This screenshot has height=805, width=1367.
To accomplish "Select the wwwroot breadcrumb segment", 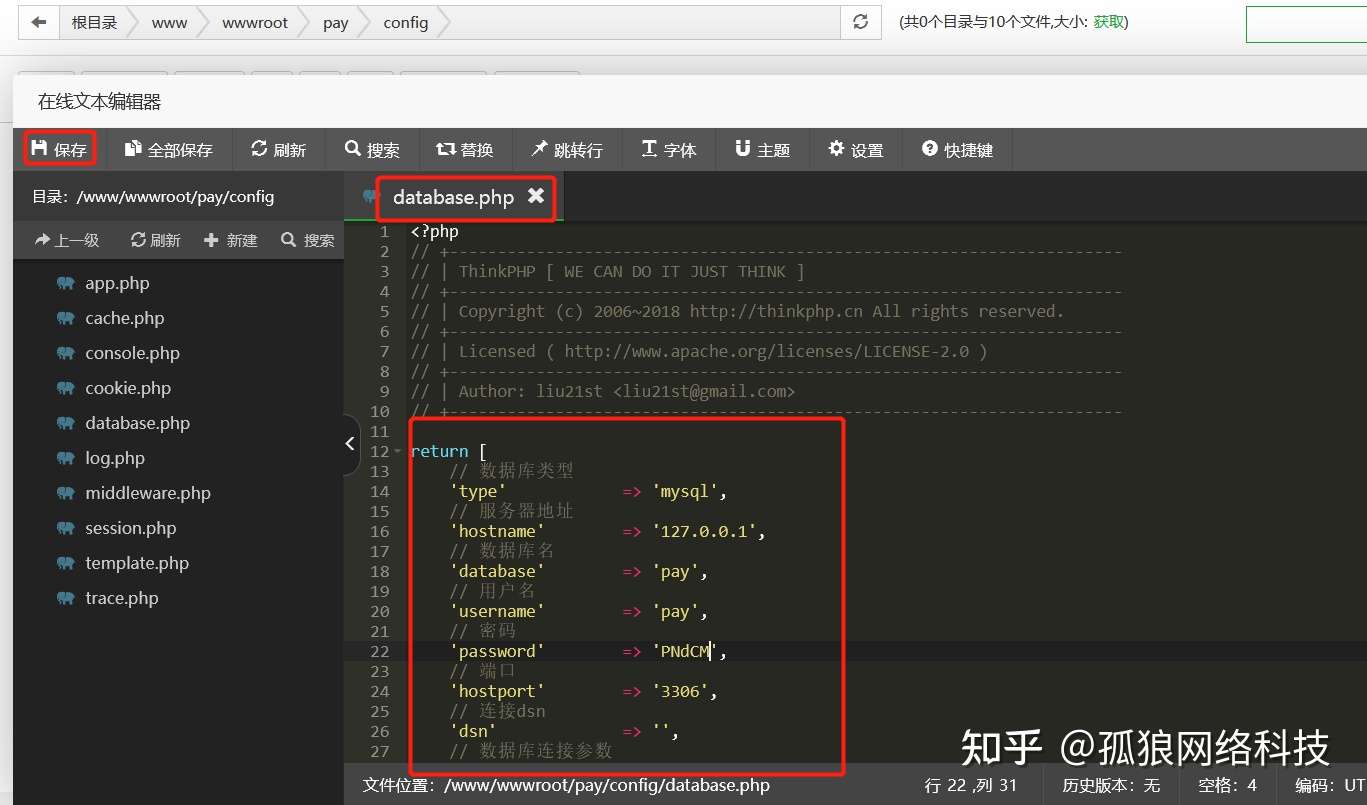I will click(255, 23).
